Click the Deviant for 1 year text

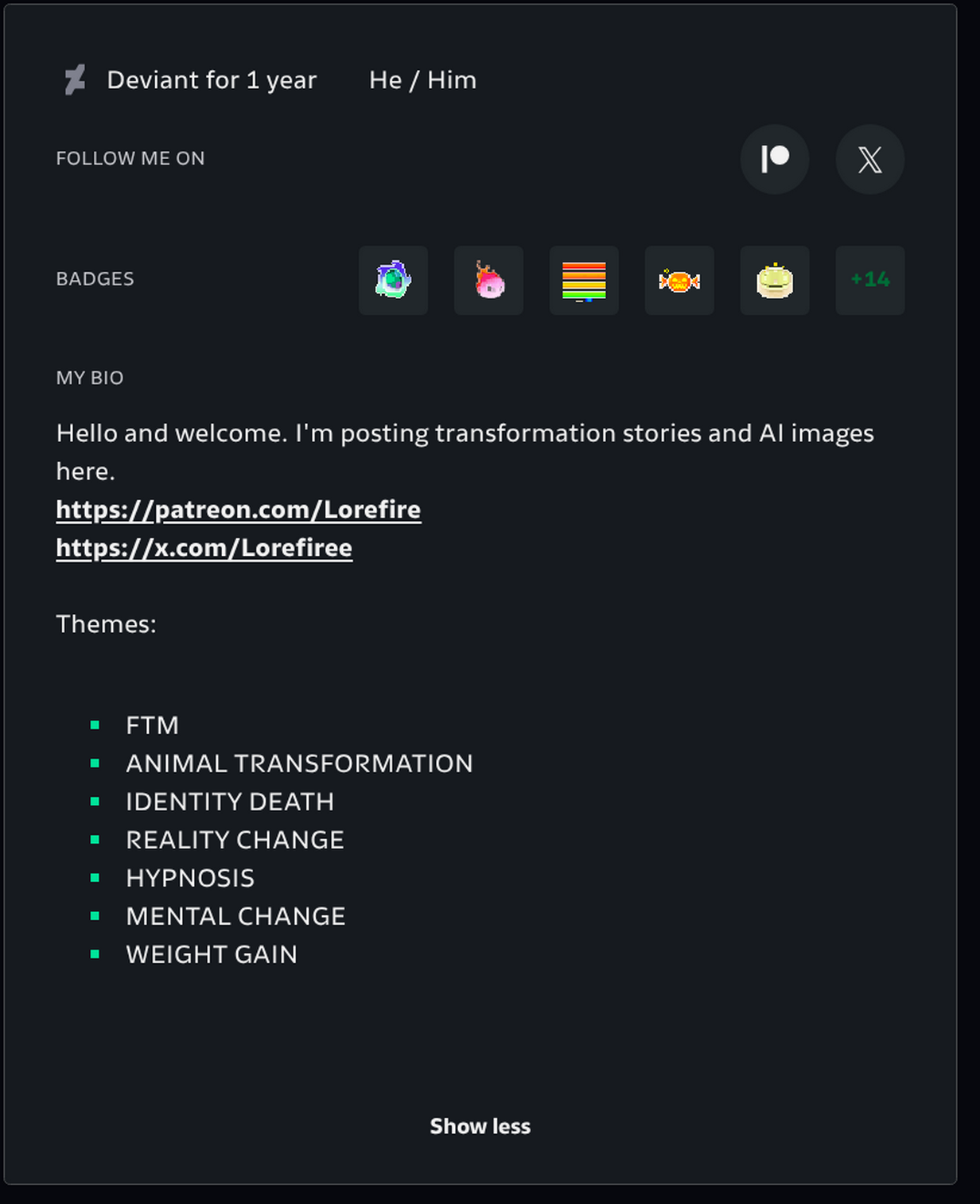point(212,80)
